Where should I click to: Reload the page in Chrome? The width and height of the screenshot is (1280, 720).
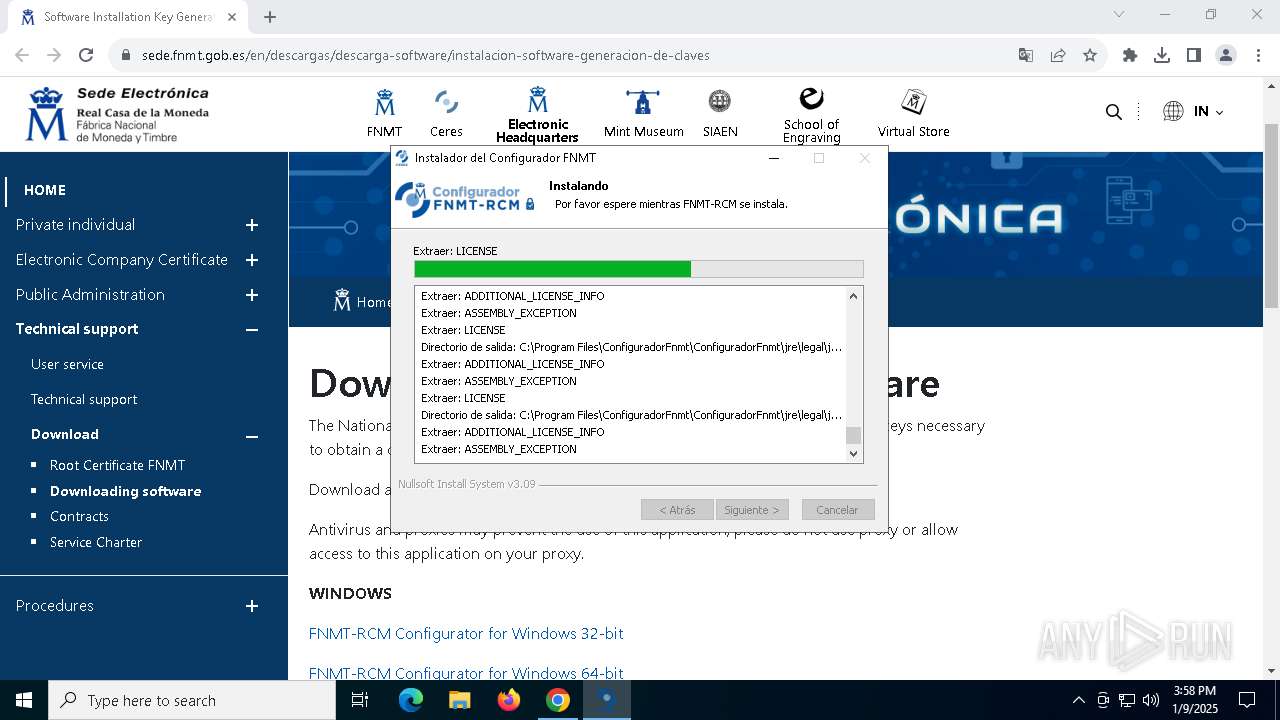86,55
